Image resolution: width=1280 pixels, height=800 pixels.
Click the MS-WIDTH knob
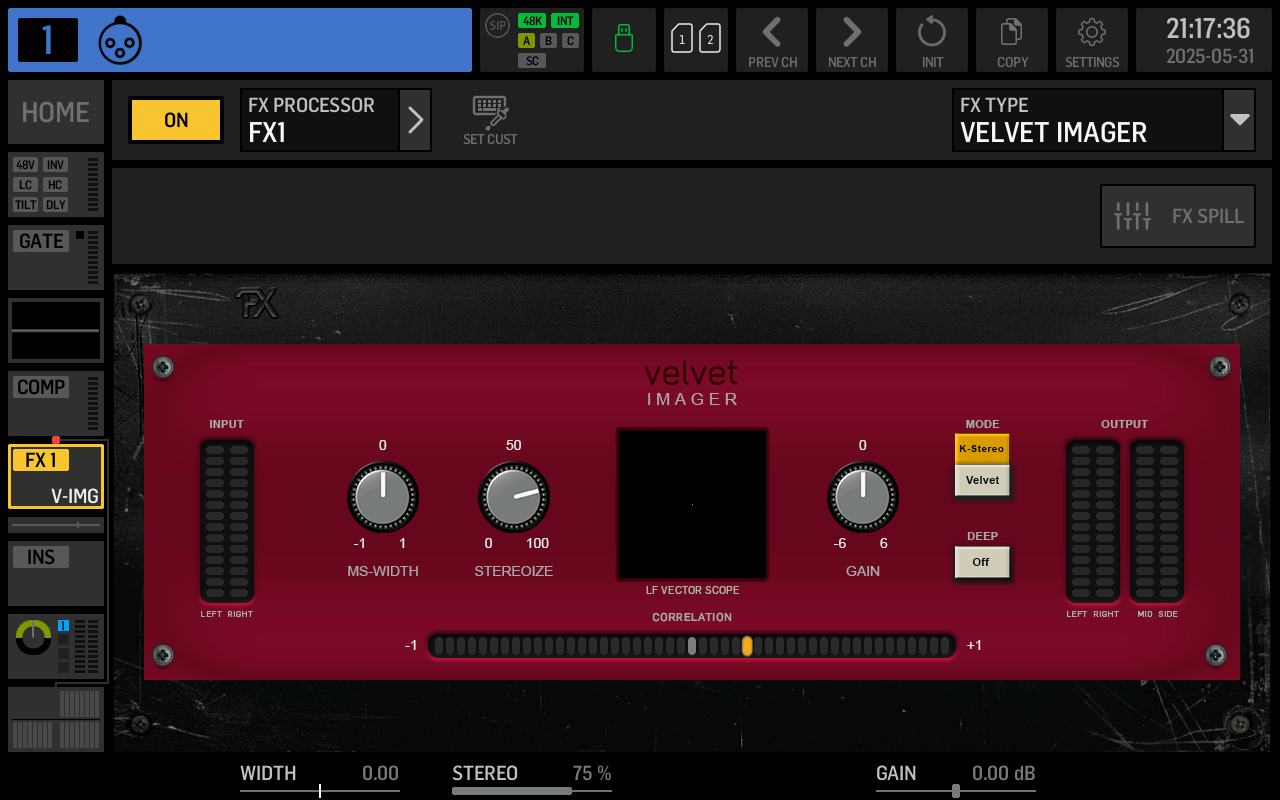(x=382, y=497)
